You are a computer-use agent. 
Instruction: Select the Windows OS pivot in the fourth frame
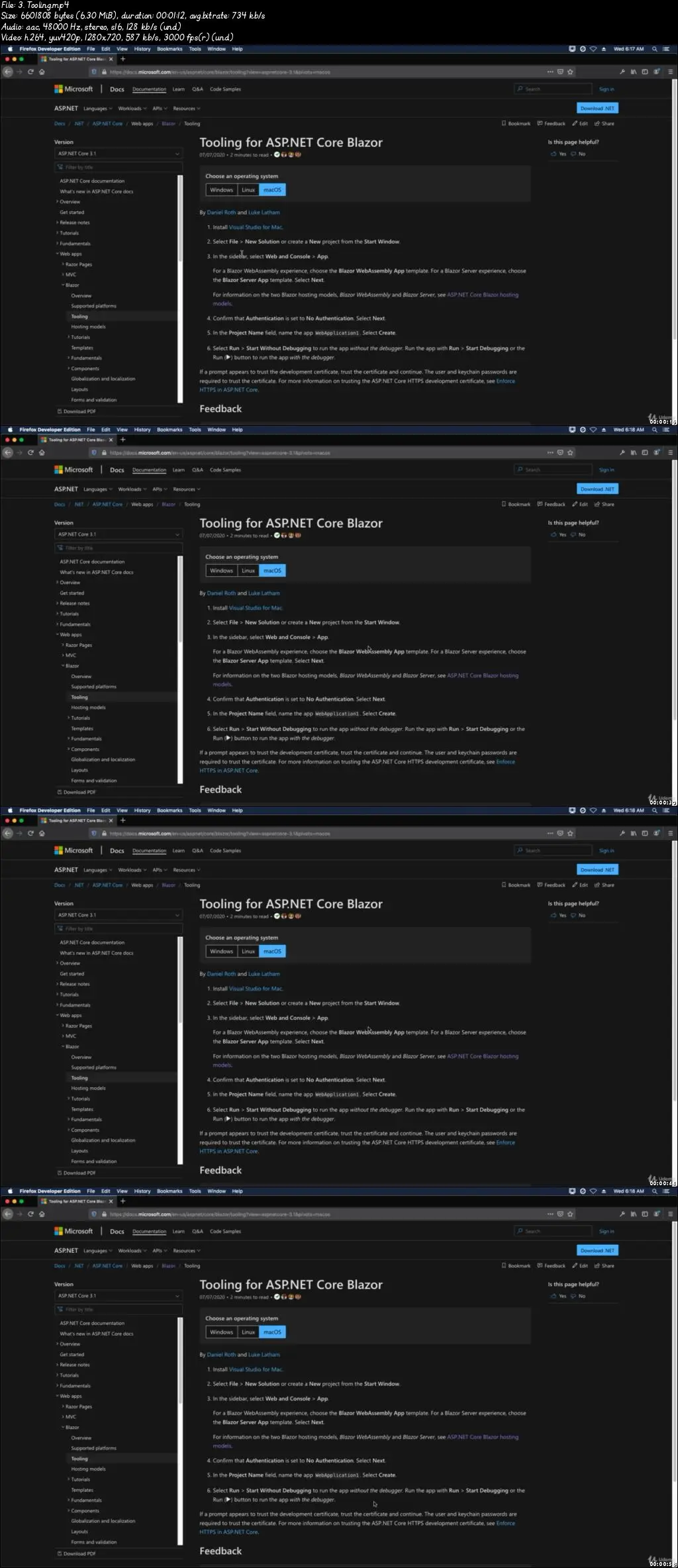pos(222,1332)
